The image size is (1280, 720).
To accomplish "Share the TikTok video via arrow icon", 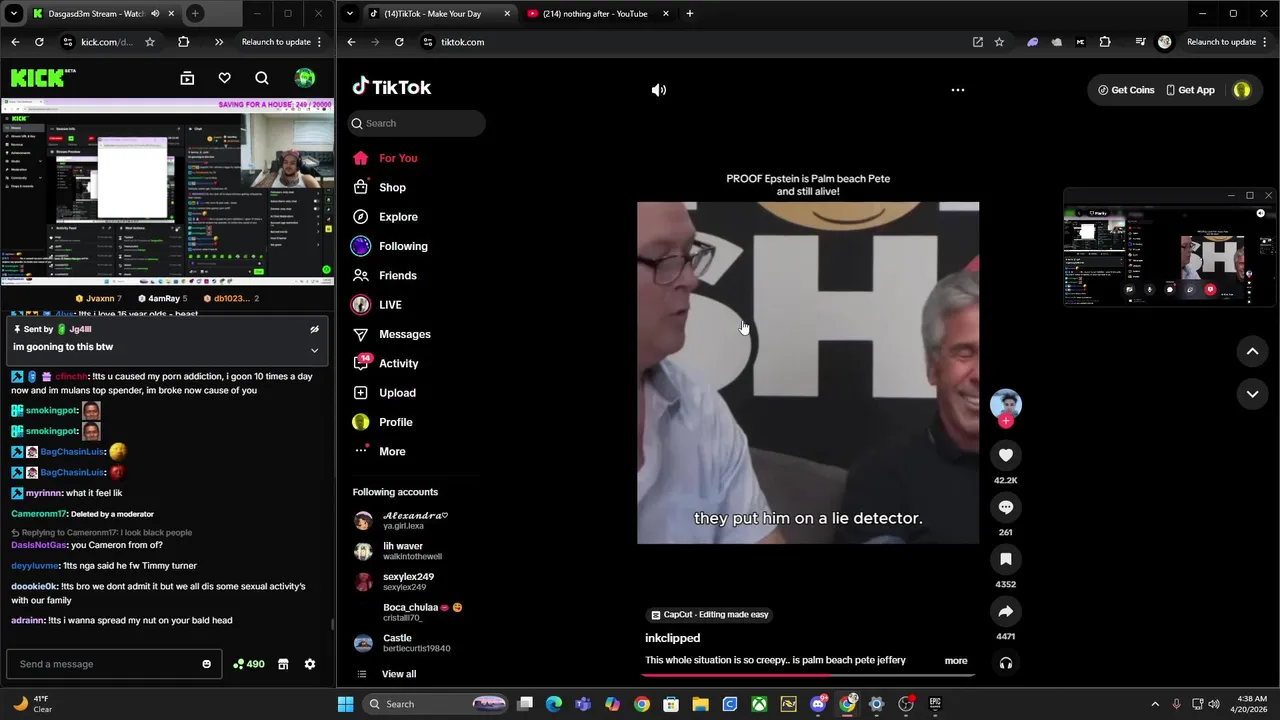I will (1006, 611).
